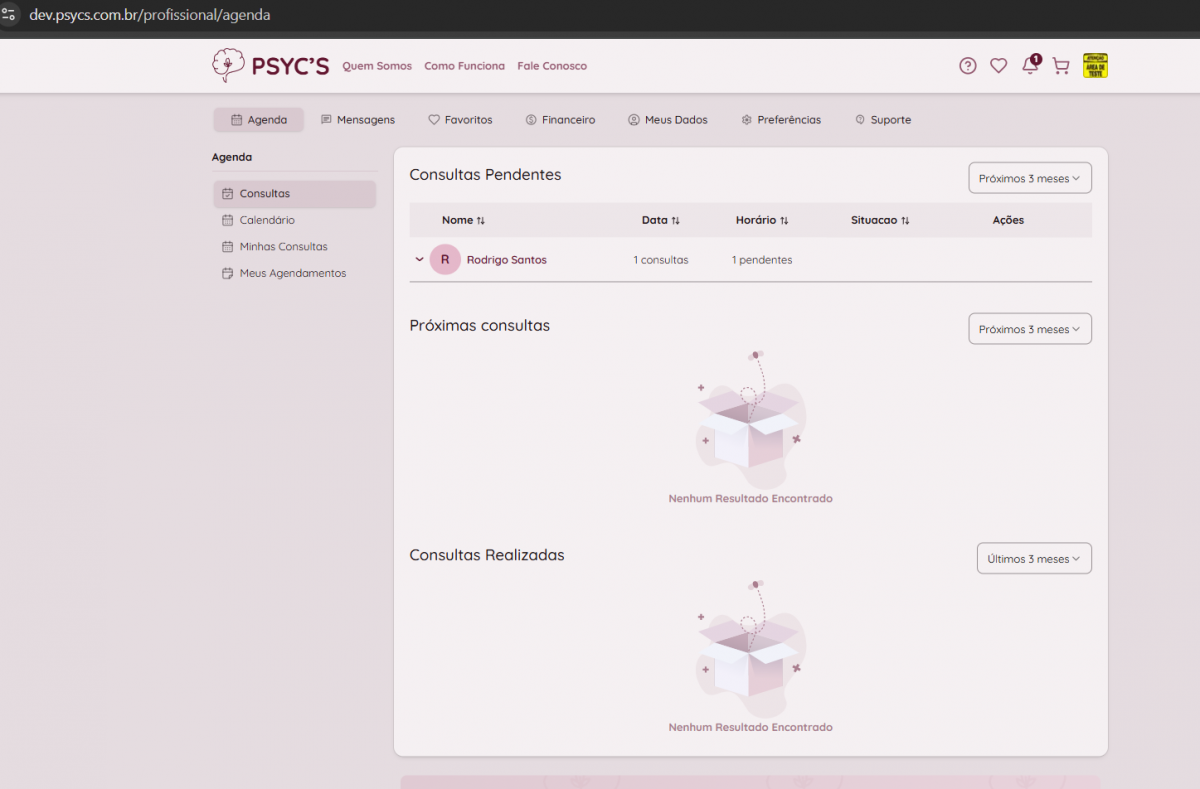Open the shopping cart icon

(x=1061, y=66)
